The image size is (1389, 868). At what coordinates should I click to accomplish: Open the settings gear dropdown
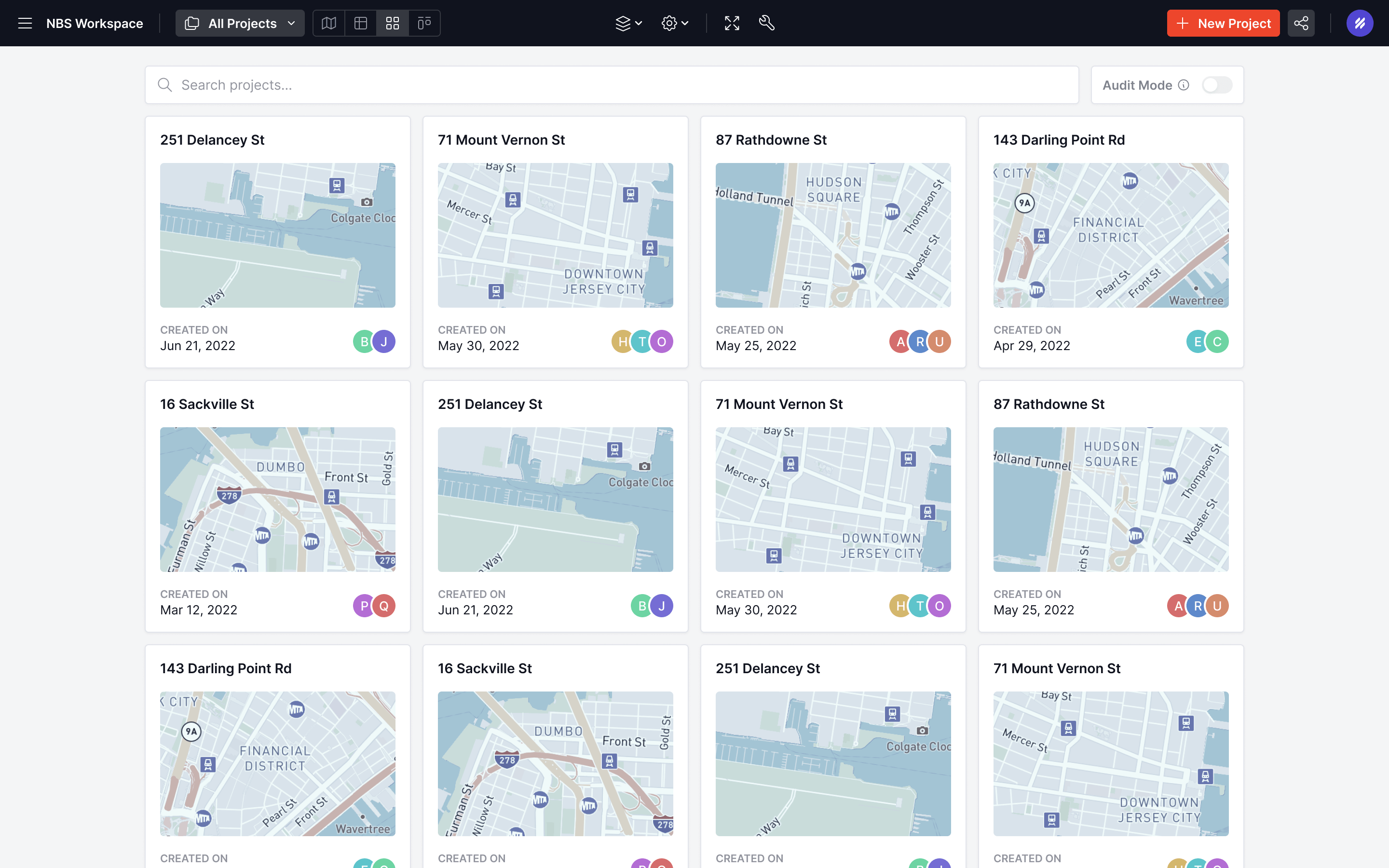tap(674, 23)
